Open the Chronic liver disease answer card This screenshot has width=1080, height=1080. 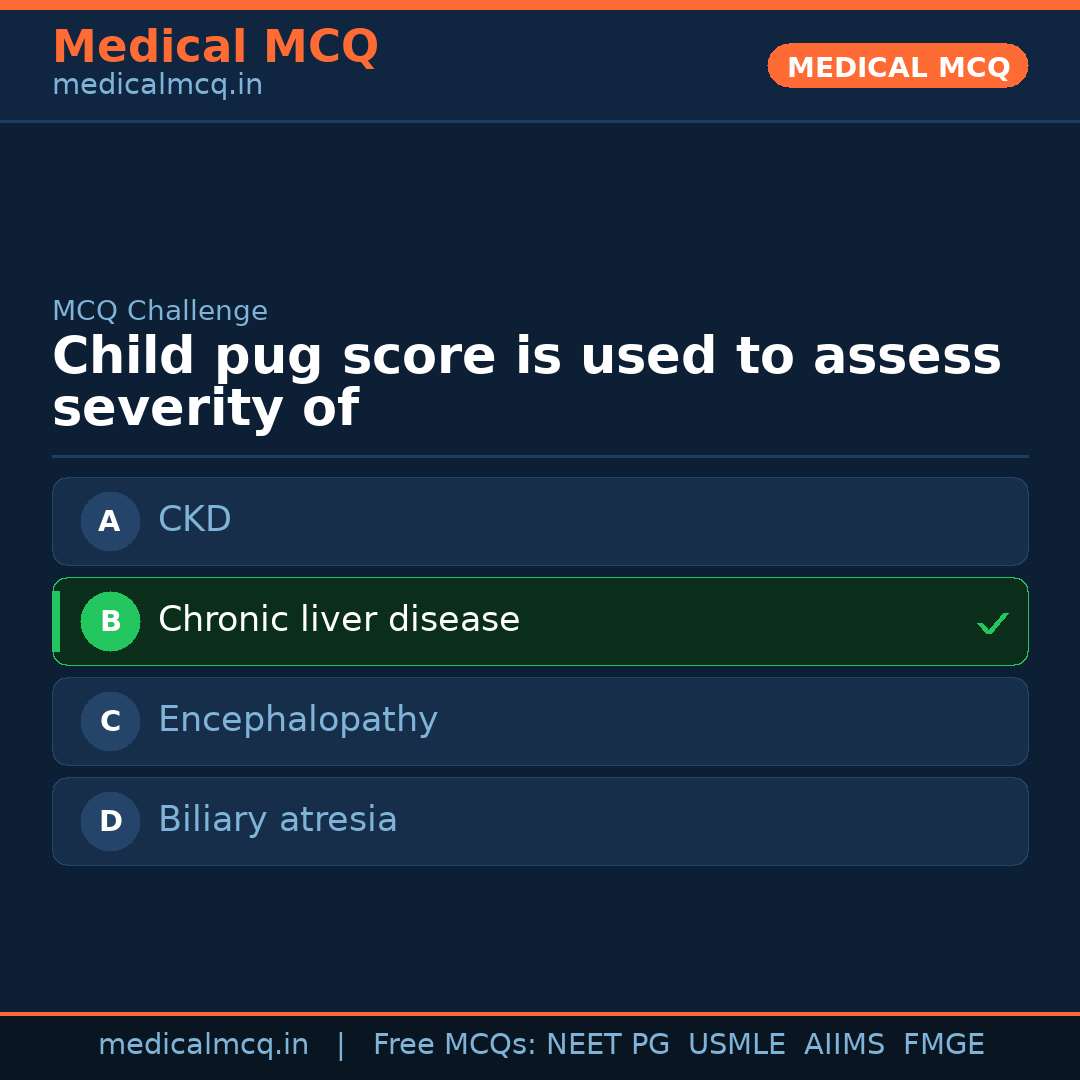point(540,621)
